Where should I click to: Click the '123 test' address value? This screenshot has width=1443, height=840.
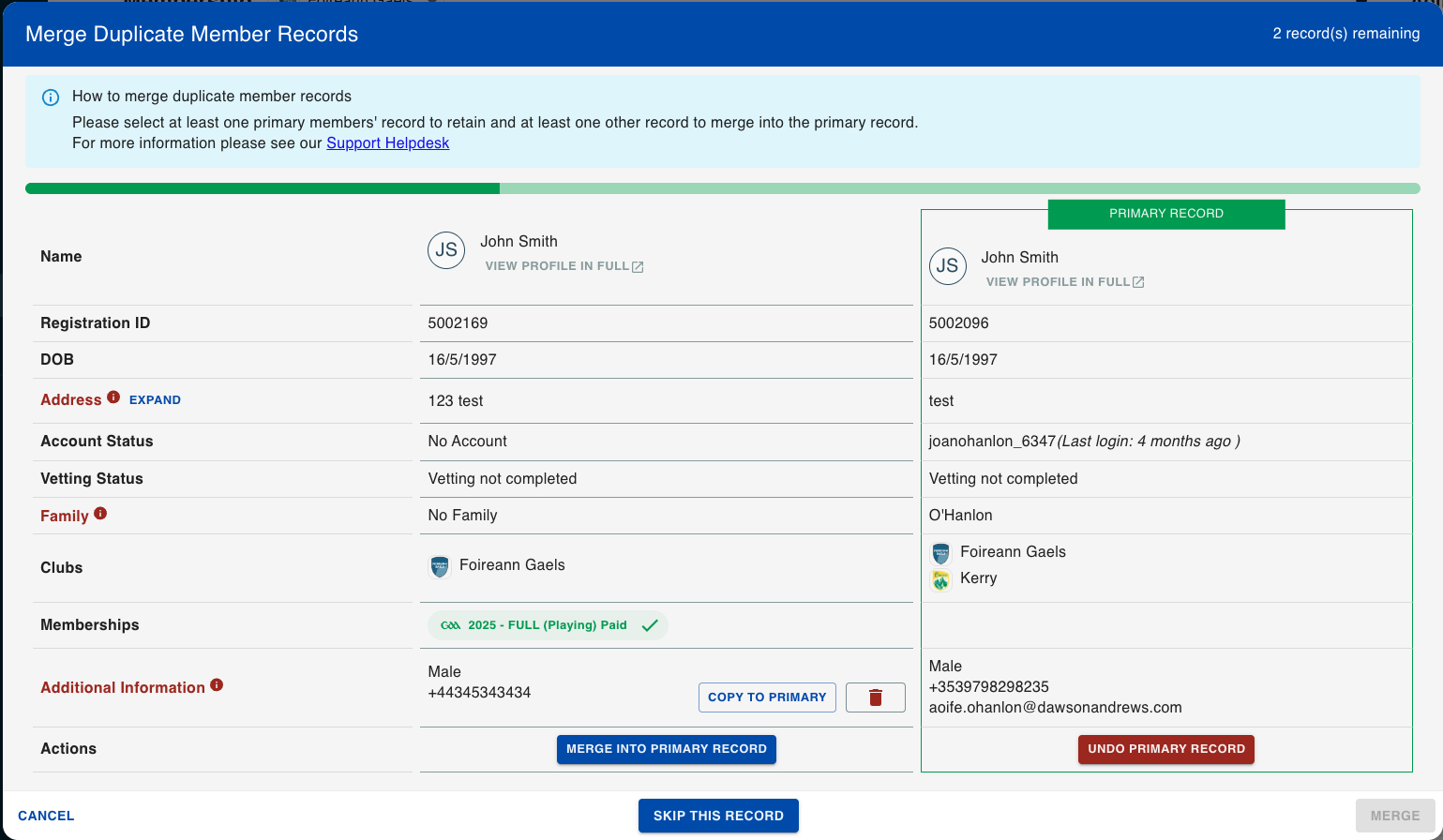(x=456, y=401)
